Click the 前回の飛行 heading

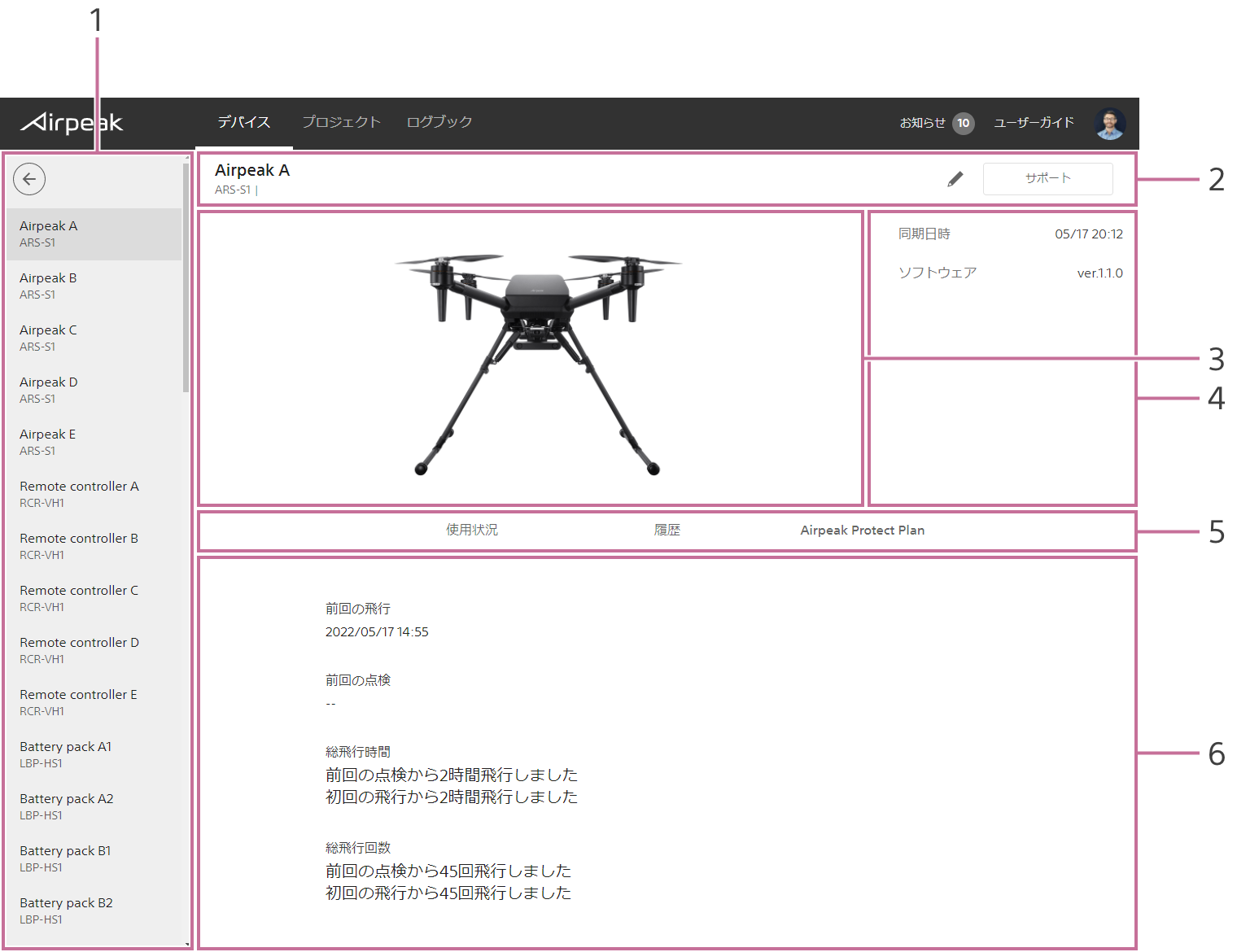(358, 609)
